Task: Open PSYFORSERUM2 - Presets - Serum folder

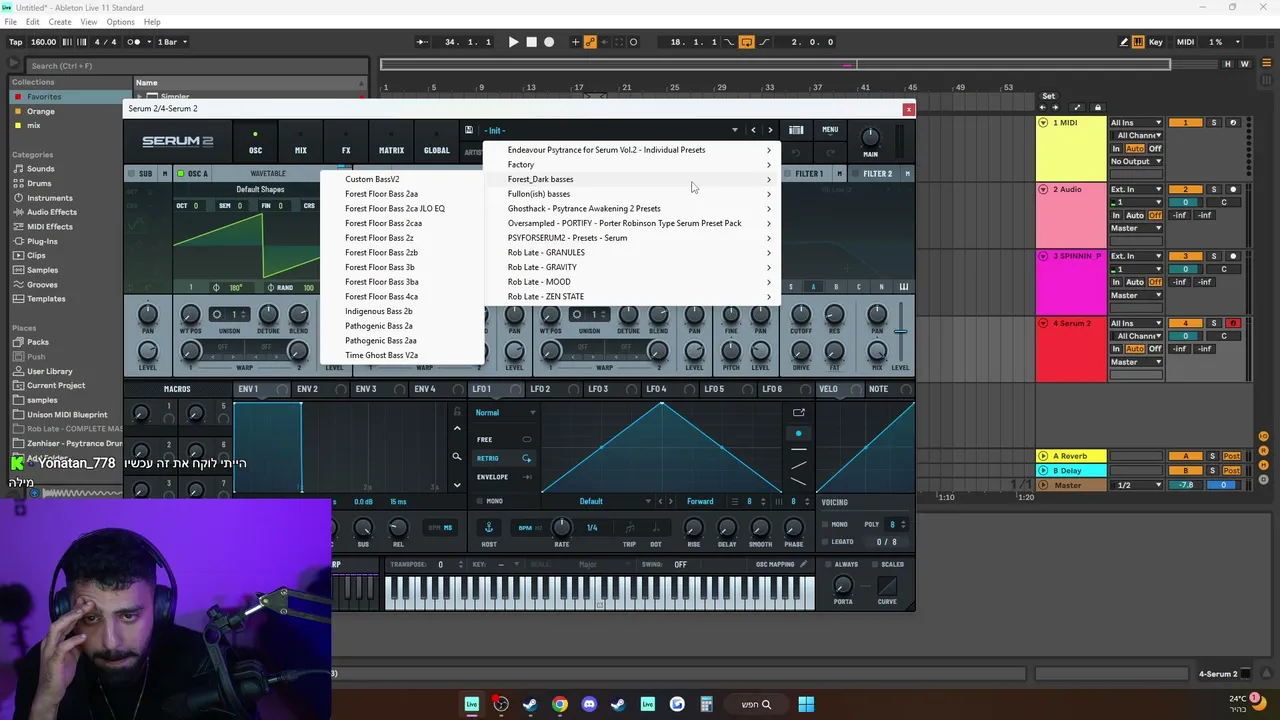Action: (x=631, y=238)
